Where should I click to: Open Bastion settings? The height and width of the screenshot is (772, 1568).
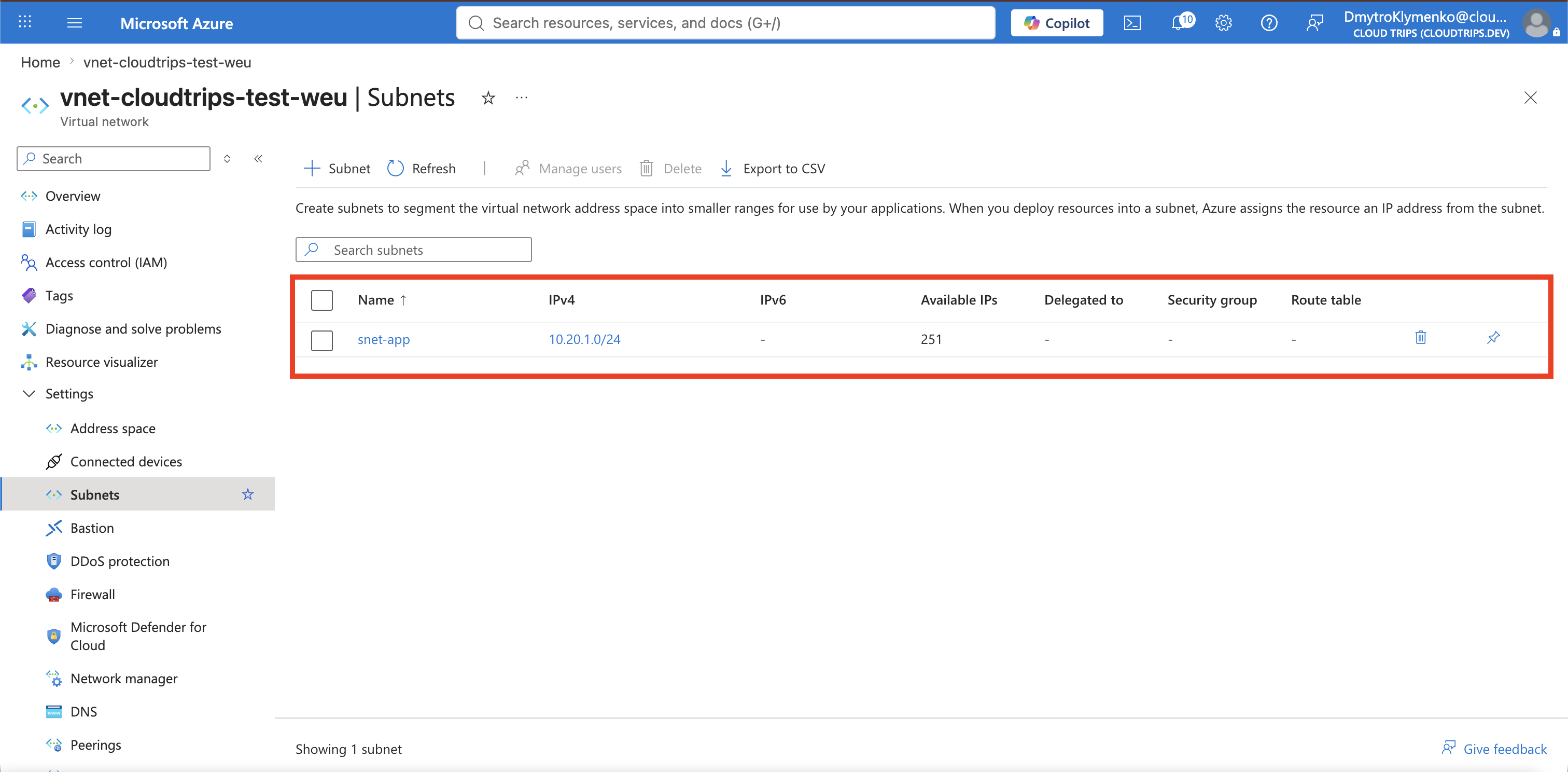click(x=92, y=528)
